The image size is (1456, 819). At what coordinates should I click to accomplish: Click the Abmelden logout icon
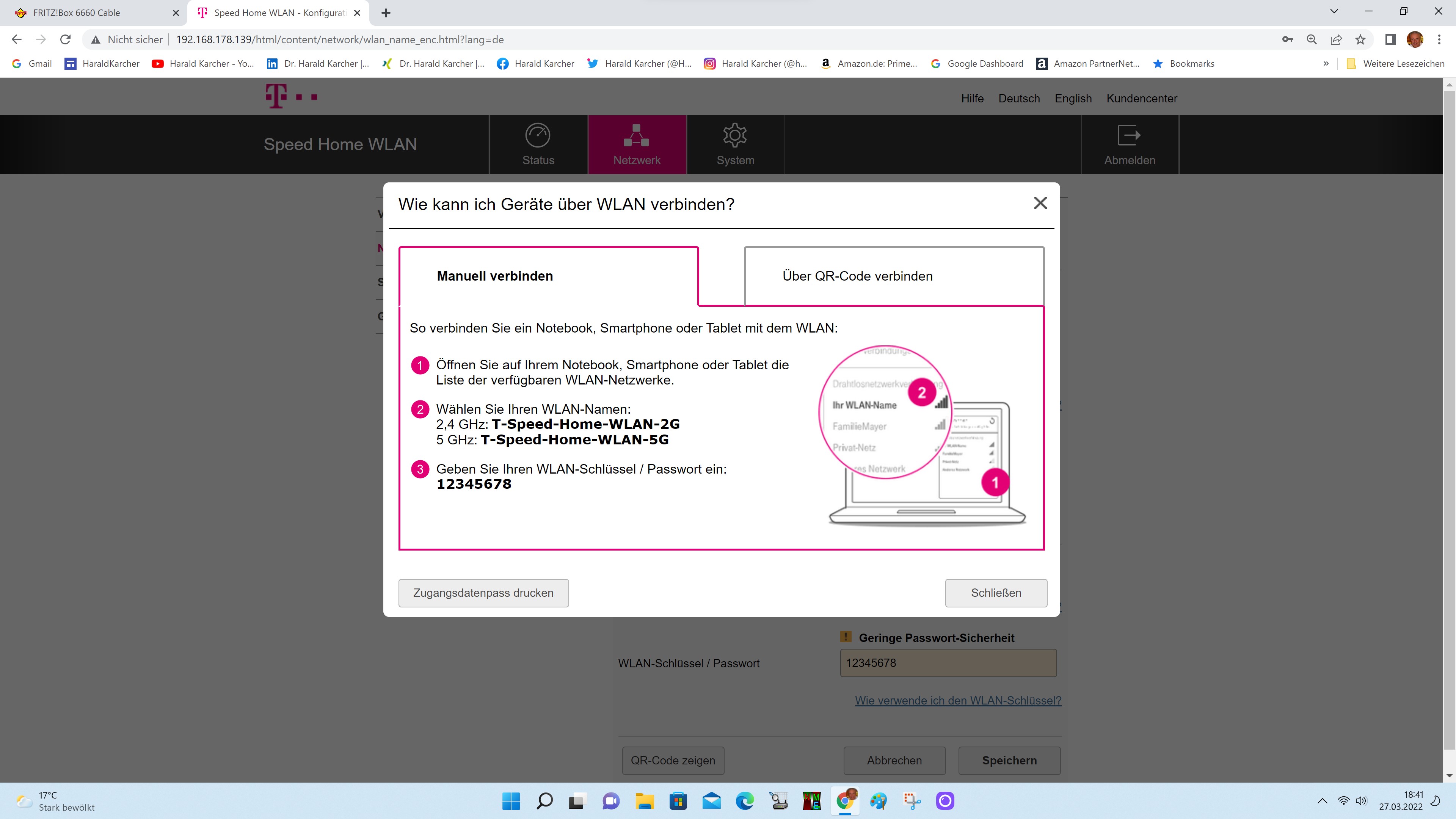tap(1129, 136)
